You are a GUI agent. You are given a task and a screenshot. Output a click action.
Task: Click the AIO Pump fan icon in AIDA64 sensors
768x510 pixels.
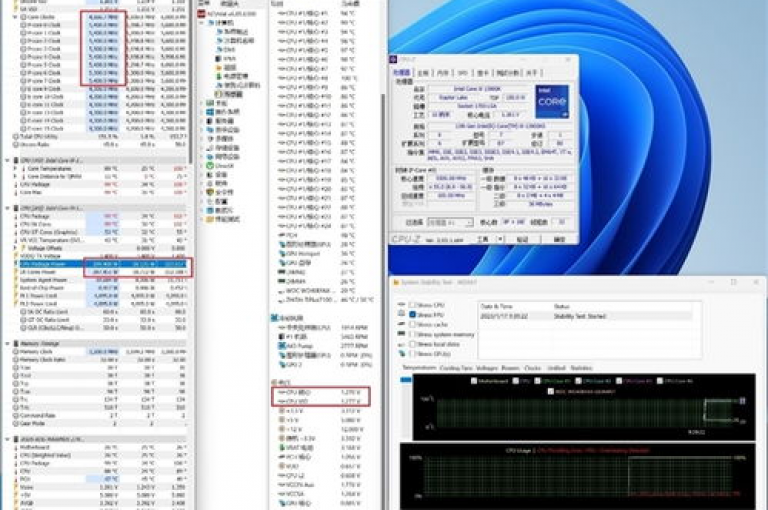[x=282, y=346]
